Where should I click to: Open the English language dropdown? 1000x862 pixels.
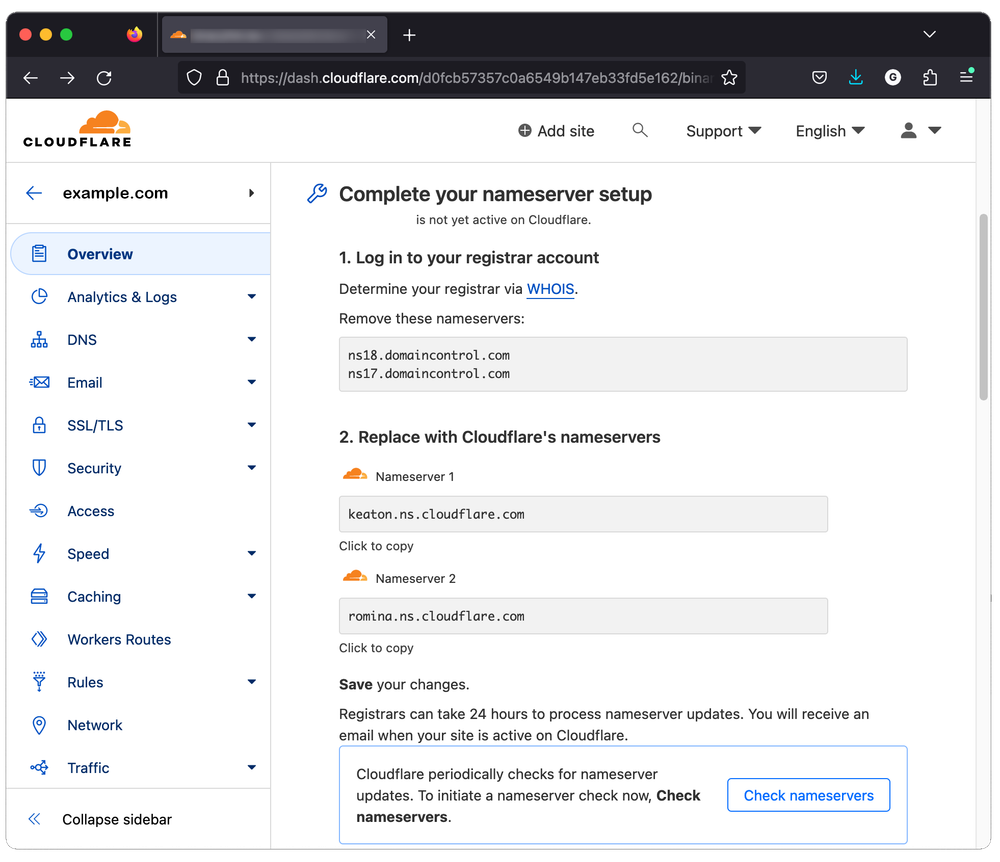(x=830, y=131)
